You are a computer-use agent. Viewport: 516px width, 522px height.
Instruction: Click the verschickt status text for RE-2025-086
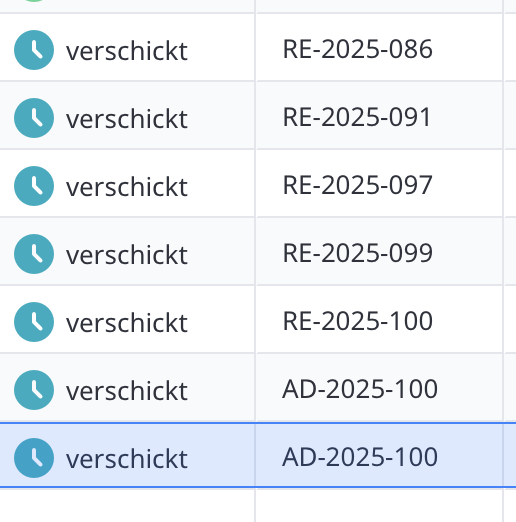(127, 51)
